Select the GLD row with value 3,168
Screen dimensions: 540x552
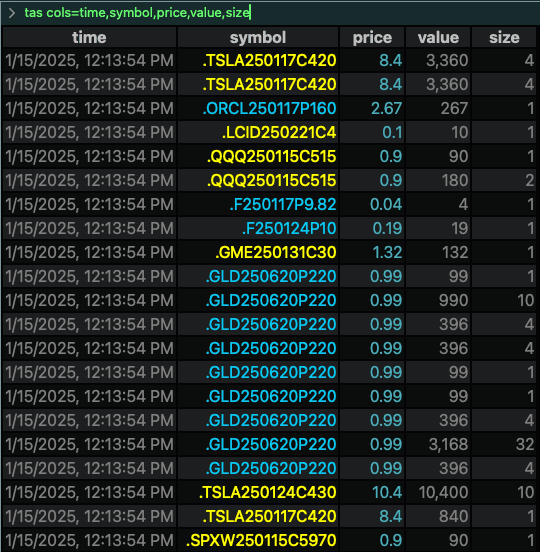coord(269,444)
